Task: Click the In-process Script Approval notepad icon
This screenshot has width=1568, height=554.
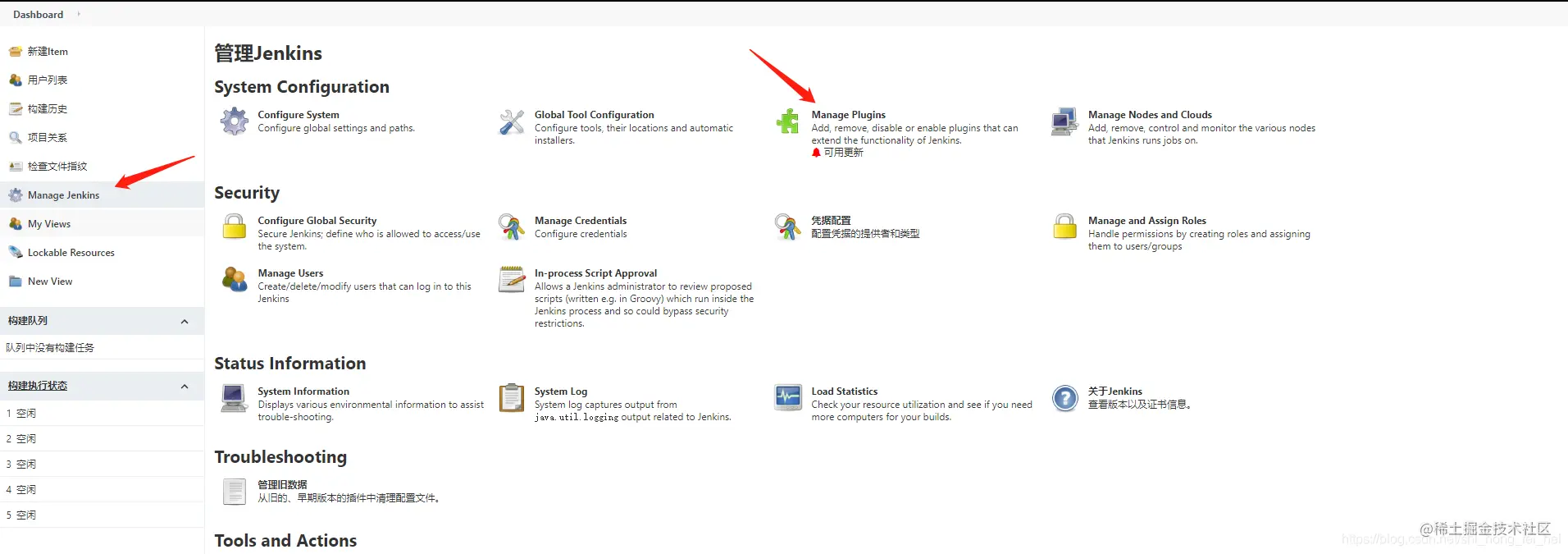Action: tap(512, 279)
